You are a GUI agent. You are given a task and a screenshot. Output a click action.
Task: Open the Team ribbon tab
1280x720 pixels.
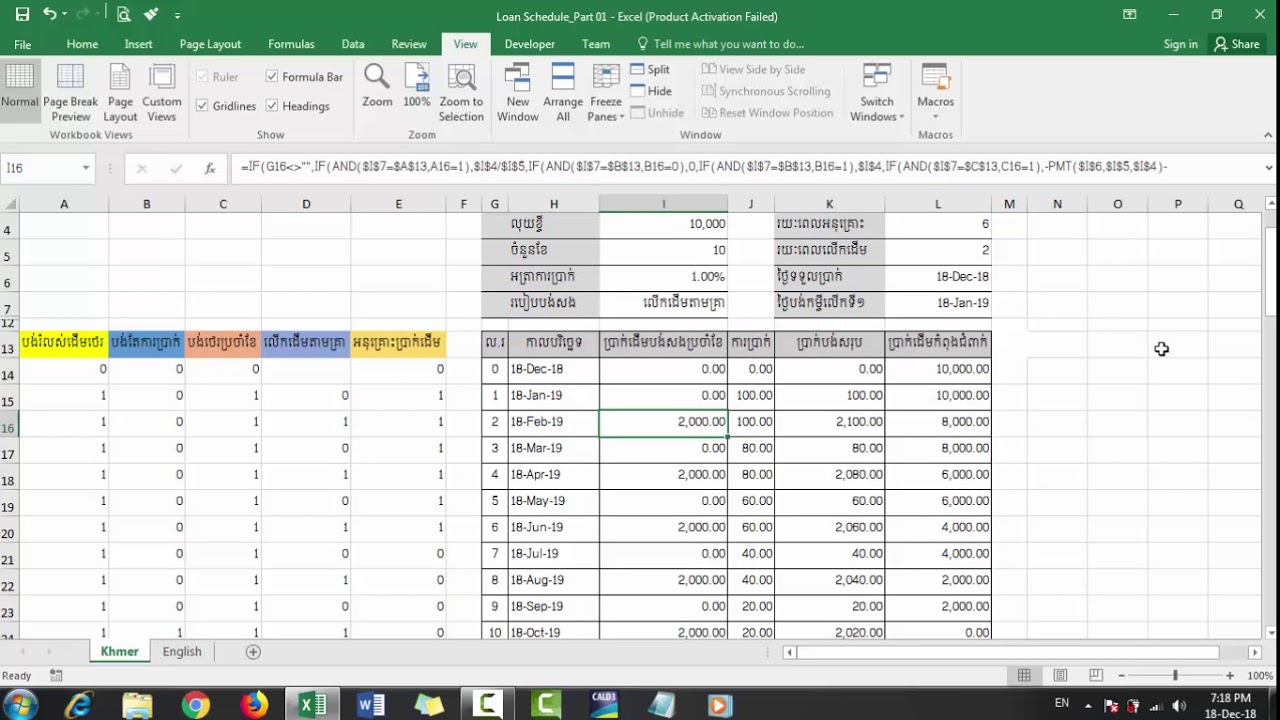(x=596, y=44)
